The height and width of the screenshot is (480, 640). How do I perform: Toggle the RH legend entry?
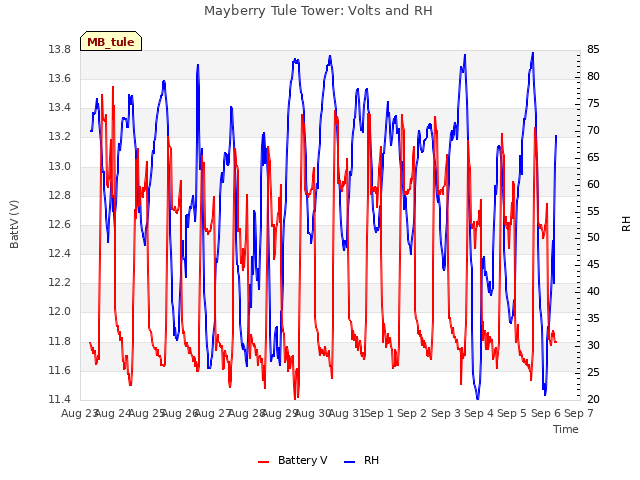tap(362, 460)
